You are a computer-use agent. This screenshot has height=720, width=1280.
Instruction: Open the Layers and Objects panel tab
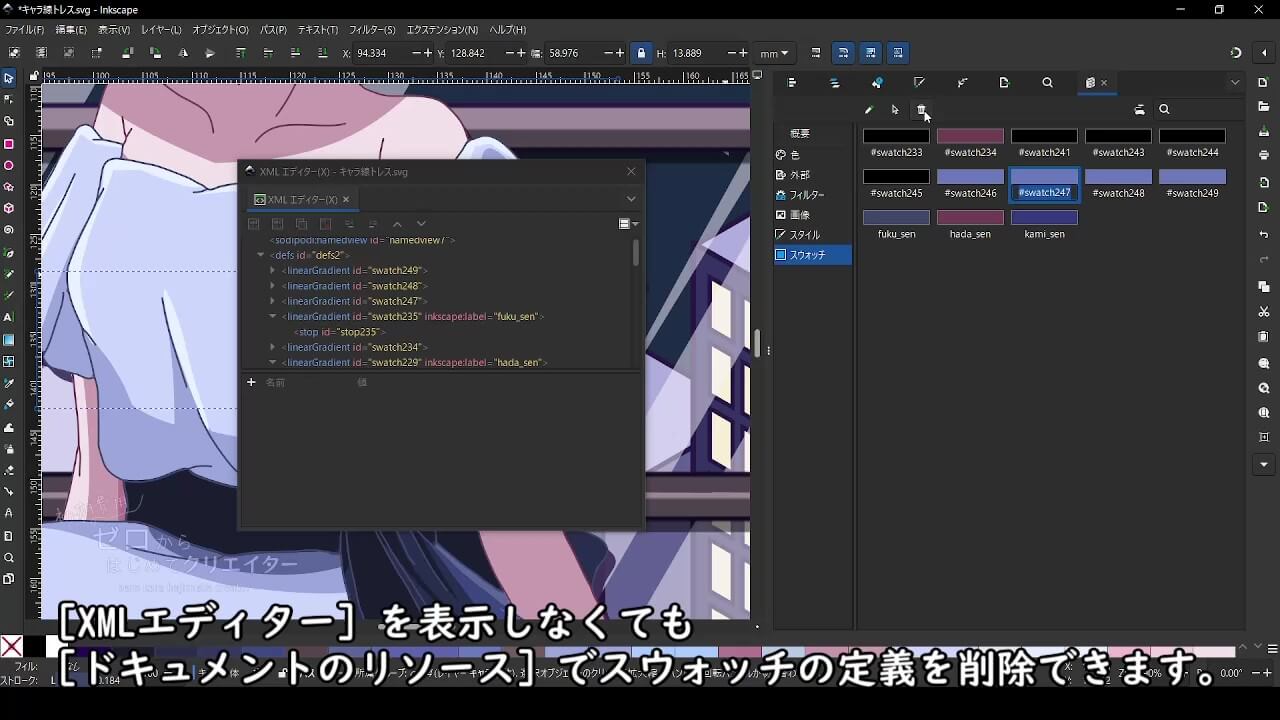(x=835, y=83)
